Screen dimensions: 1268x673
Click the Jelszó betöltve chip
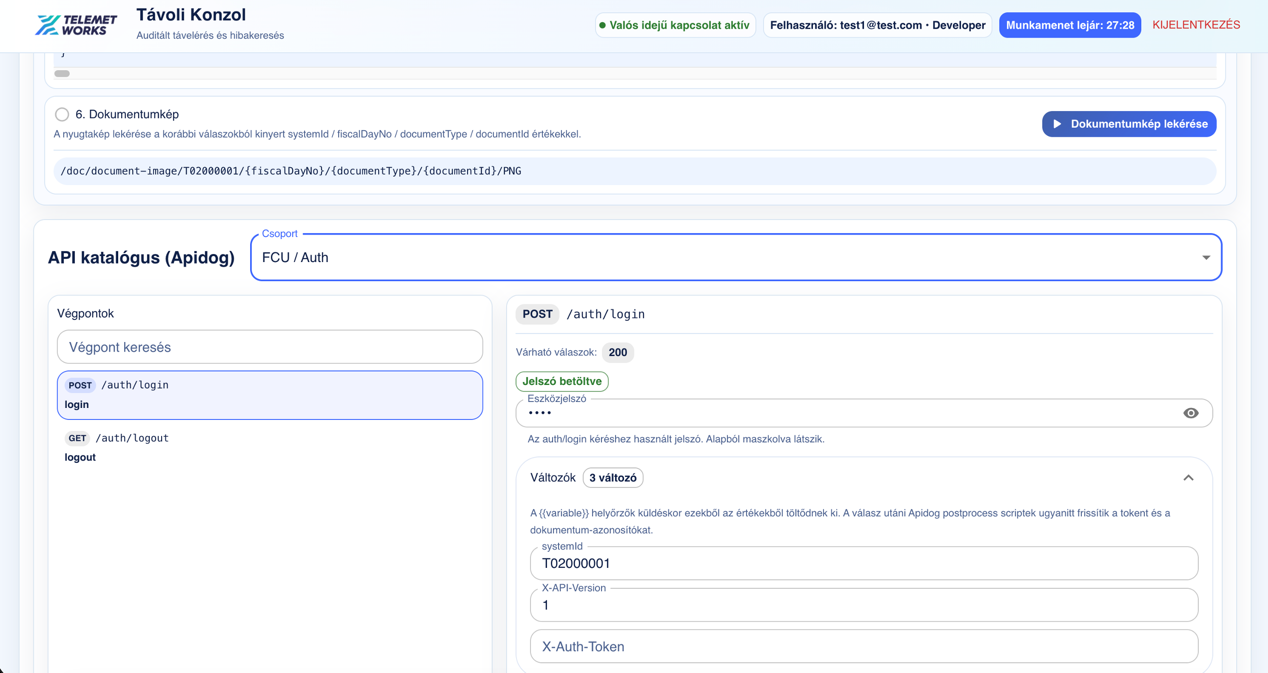pos(562,381)
